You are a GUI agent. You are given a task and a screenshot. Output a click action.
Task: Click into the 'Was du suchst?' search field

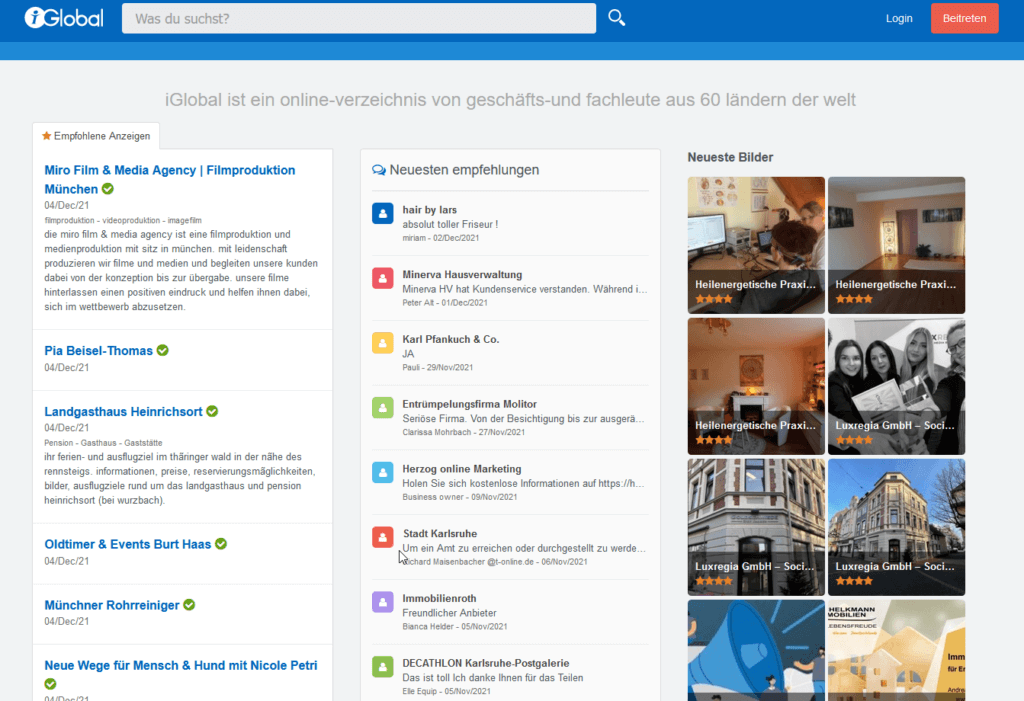coord(358,18)
